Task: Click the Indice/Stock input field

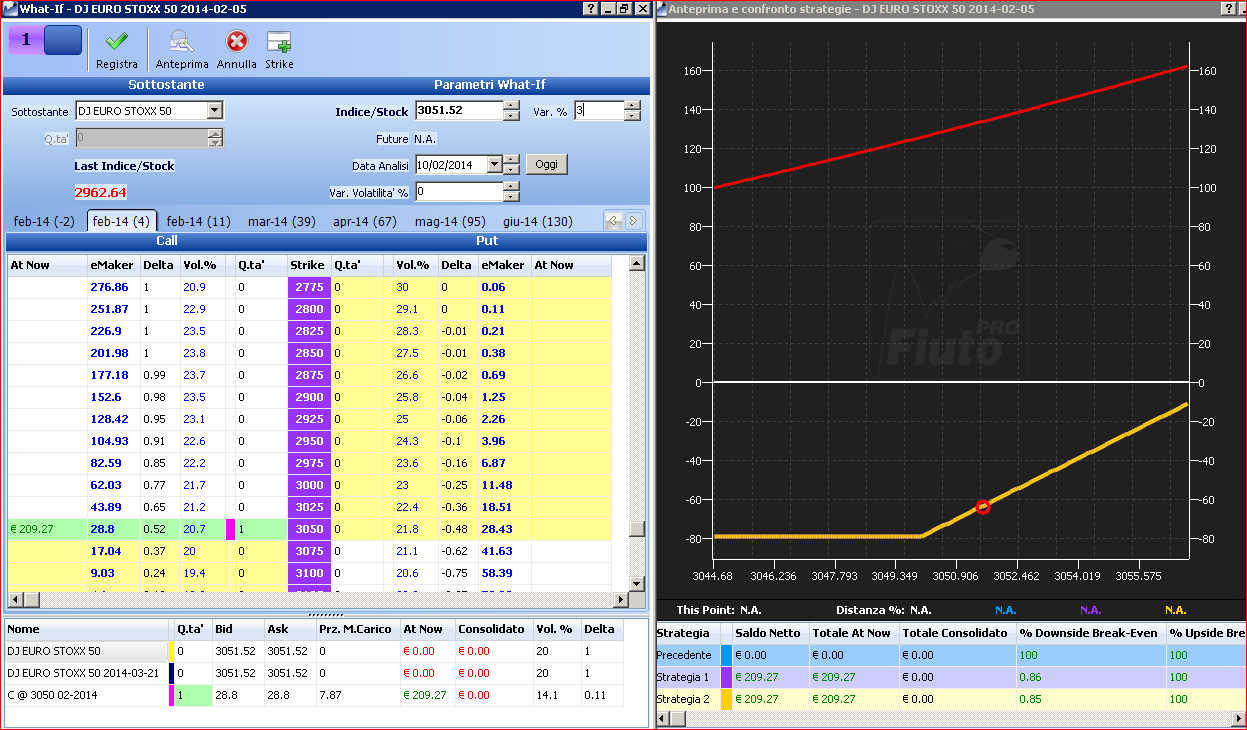Action: 459,111
